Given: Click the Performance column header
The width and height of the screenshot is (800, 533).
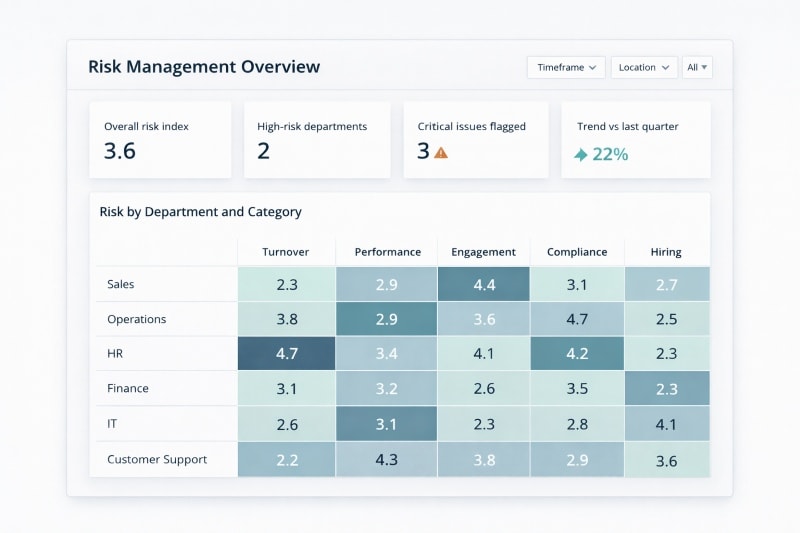Looking at the screenshot, I should click(388, 252).
